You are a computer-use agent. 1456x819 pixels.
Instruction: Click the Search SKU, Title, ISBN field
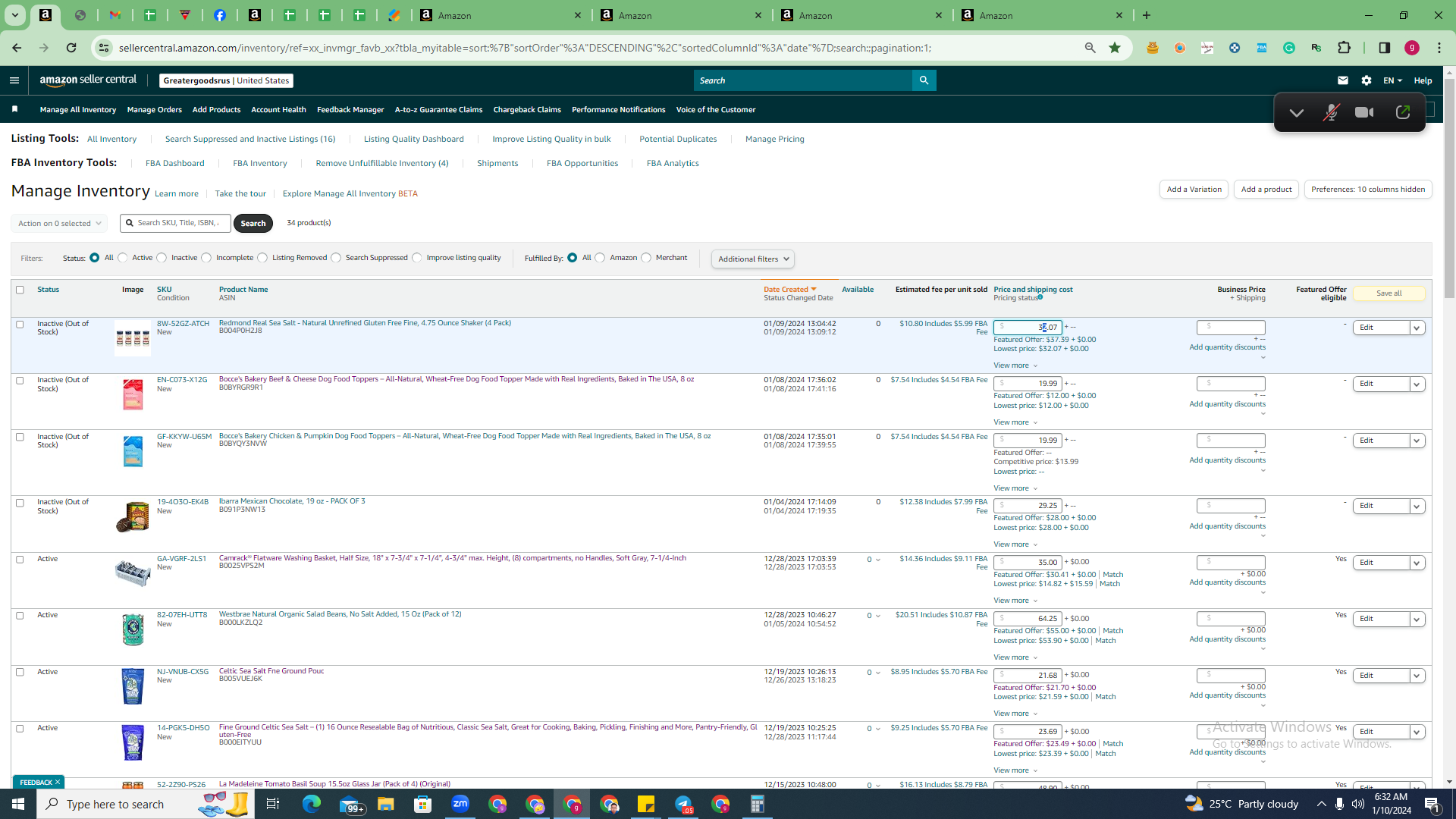[176, 223]
